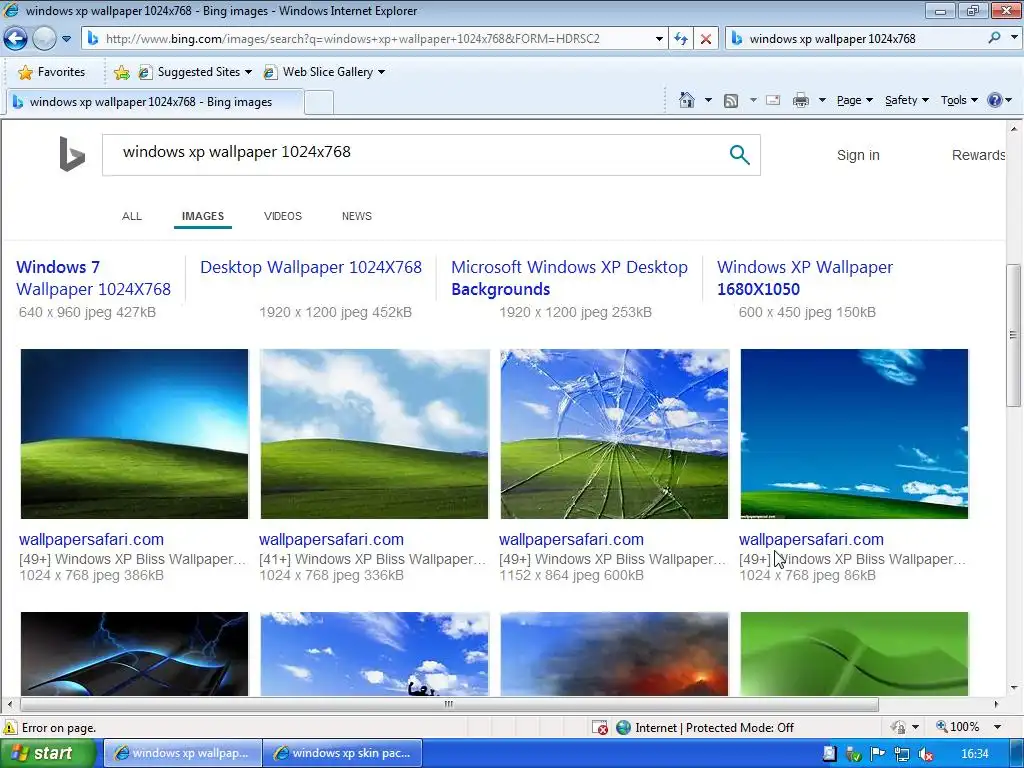
Task: Click the Read Mail icon
Action: [x=773, y=100]
